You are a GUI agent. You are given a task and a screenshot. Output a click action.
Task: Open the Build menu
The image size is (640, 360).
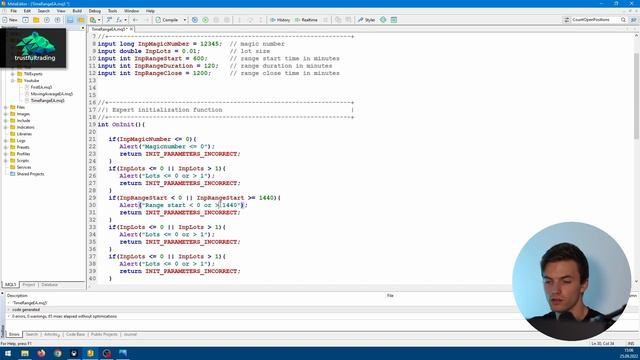77,11
